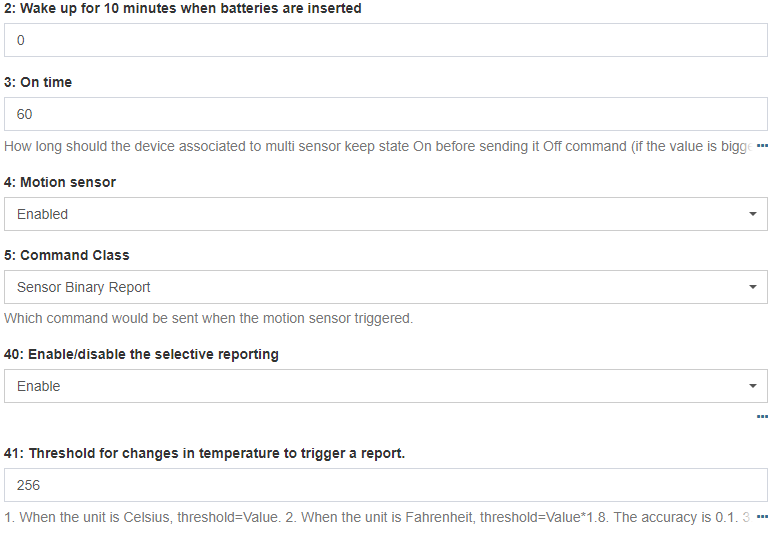The height and width of the screenshot is (540, 781).
Task: Click the temperature threshold field containing 256
Action: tap(385, 485)
